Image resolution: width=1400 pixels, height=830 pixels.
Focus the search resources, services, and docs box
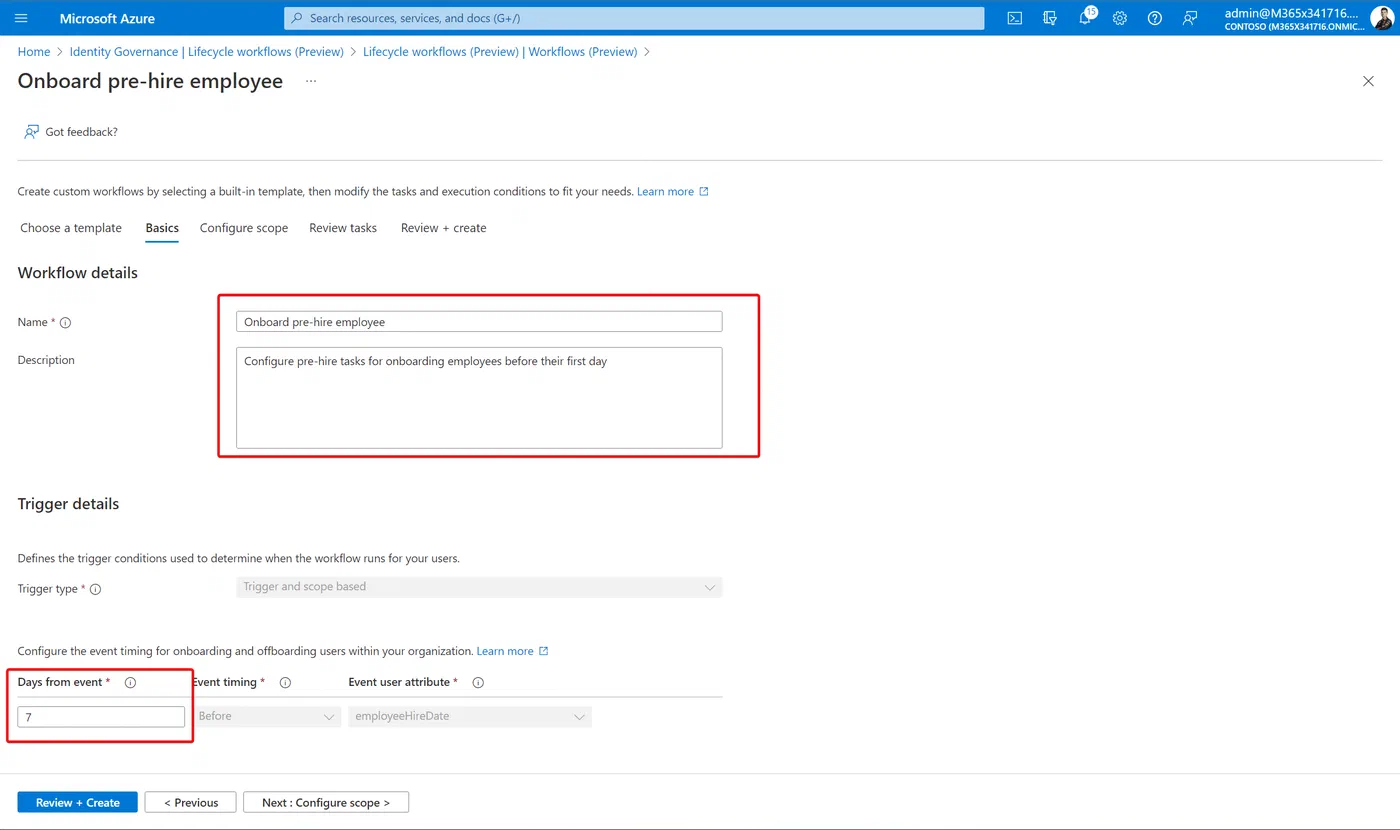(x=634, y=18)
